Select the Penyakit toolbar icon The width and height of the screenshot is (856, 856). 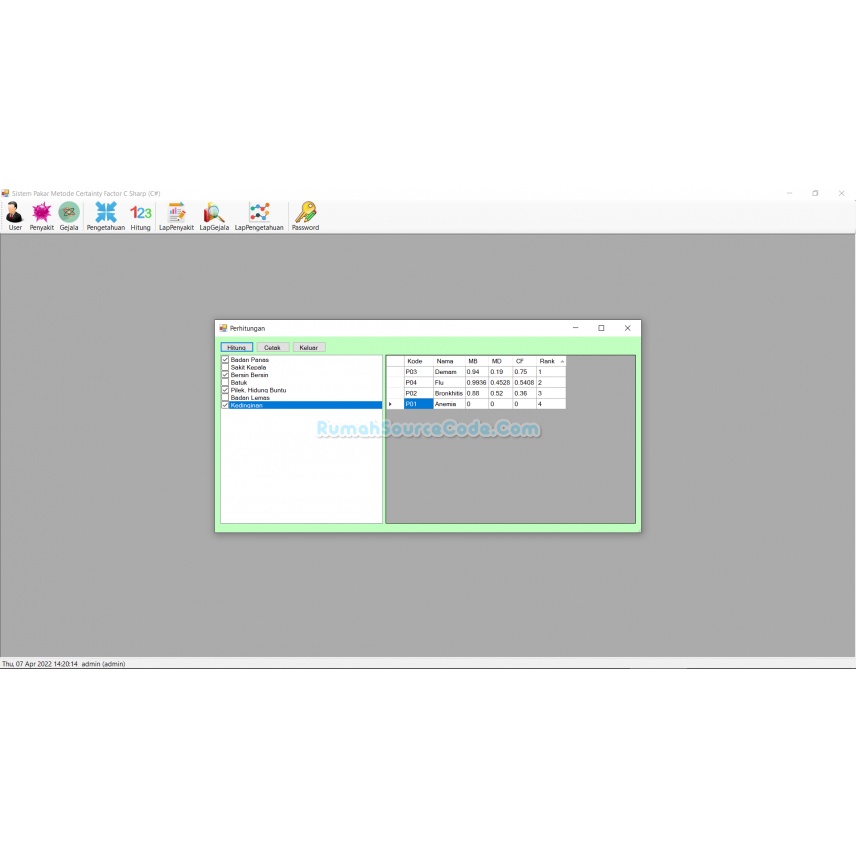click(x=41, y=215)
